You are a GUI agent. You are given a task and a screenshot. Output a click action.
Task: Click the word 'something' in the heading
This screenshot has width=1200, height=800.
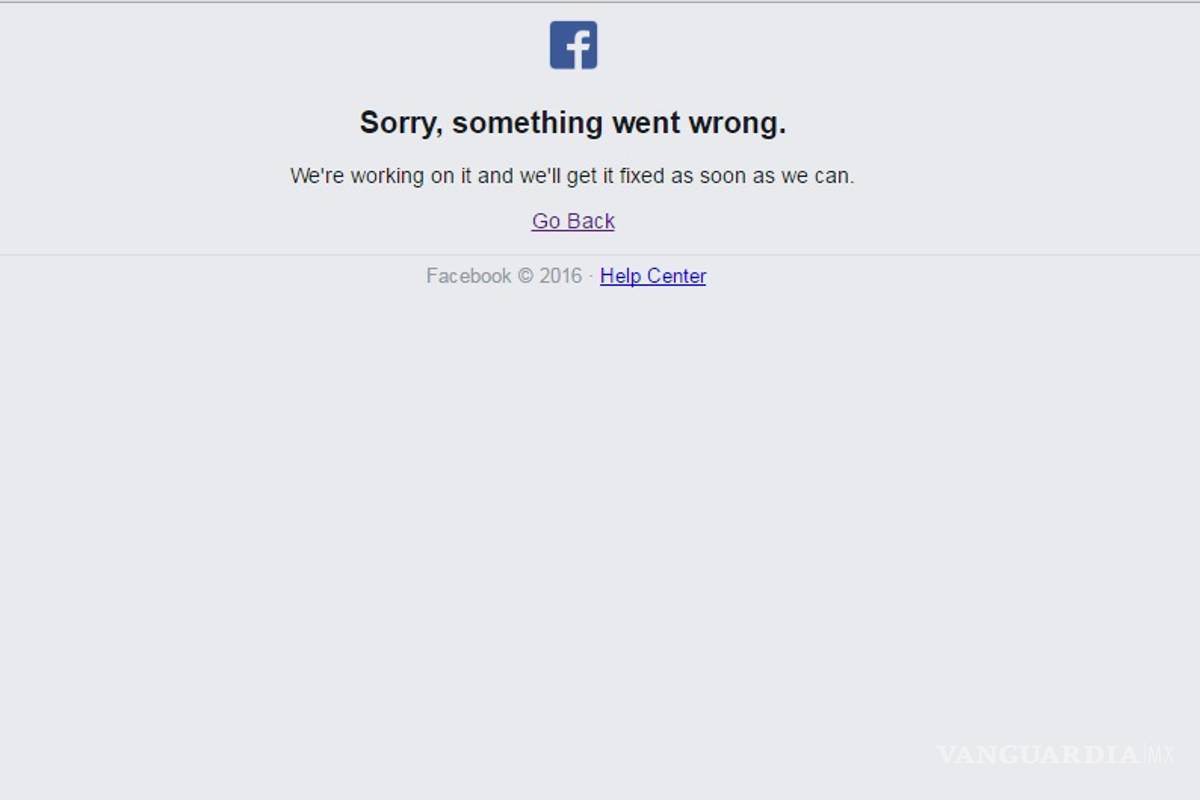coord(527,124)
